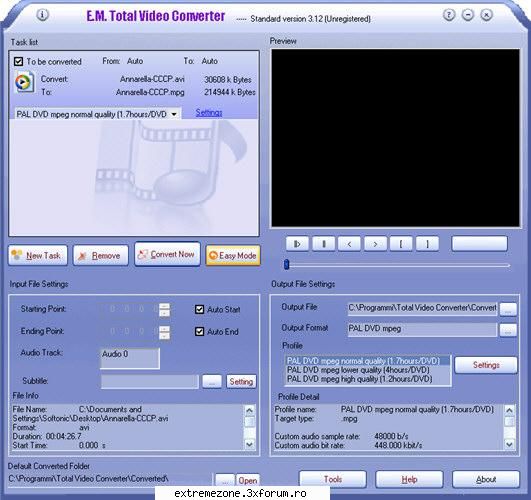The height and width of the screenshot is (500, 531).
Task: Switch to Easy Mode
Action: click(x=233, y=255)
